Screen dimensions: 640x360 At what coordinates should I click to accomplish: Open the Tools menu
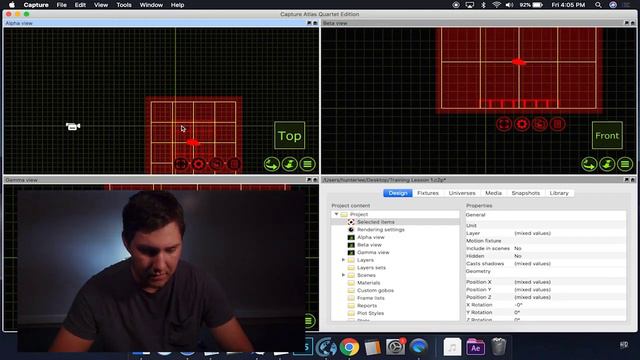point(124,5)
